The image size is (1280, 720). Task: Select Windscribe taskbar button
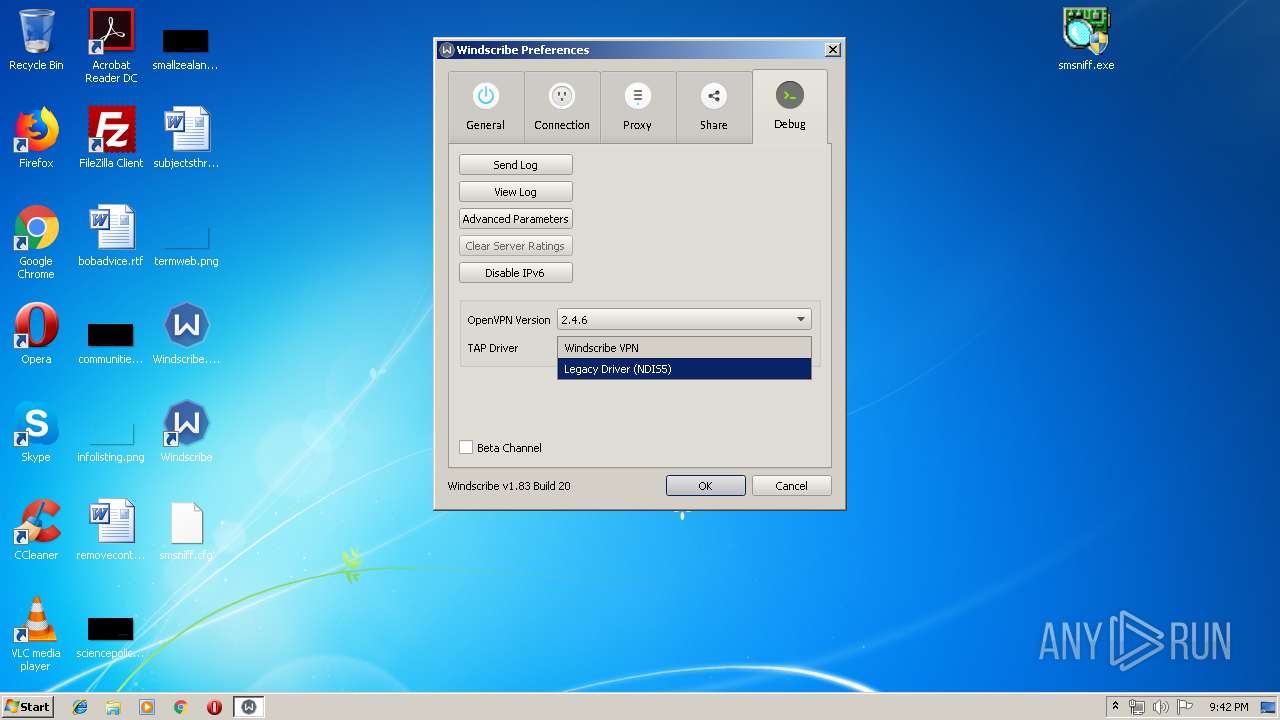249,707
